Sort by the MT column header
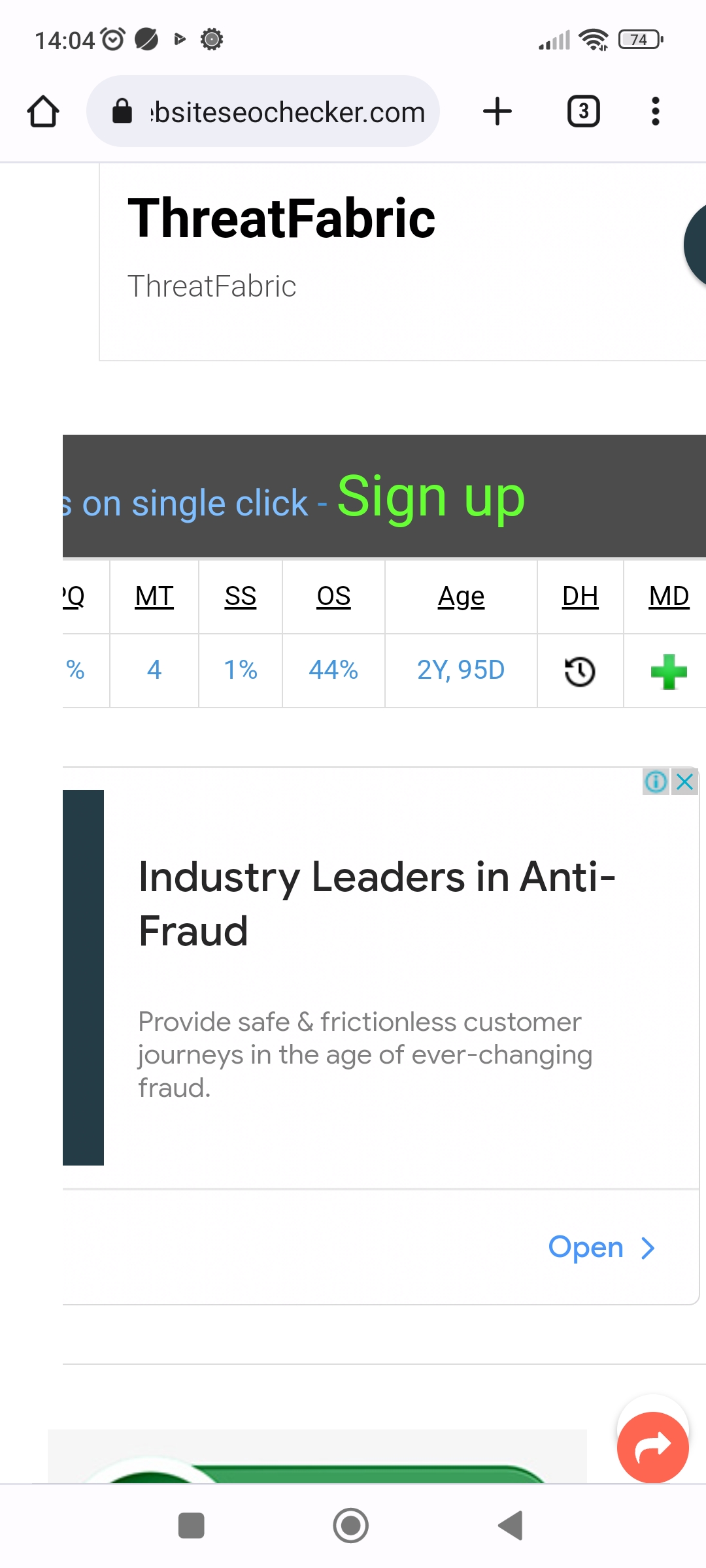Image resolution: width=706 pixels, height=1568 pixels. pos(154,596)
